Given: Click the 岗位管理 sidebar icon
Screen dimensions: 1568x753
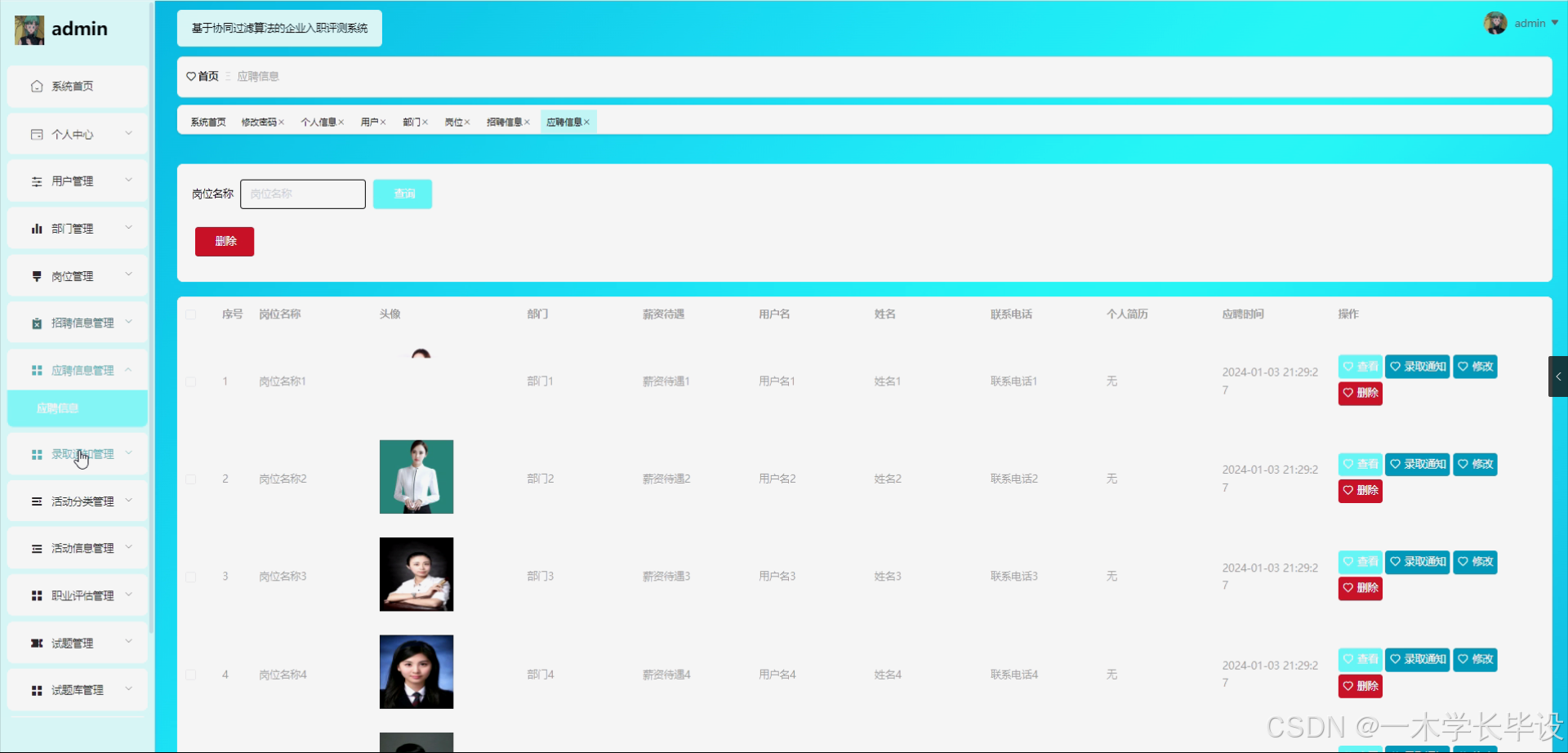Looking at the screenshot, I should click(x=36, y=275).
